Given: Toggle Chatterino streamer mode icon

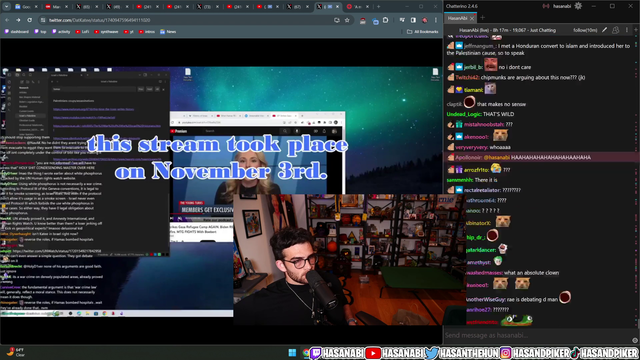Looking at the screenshot, I should (x=546, y=6).
